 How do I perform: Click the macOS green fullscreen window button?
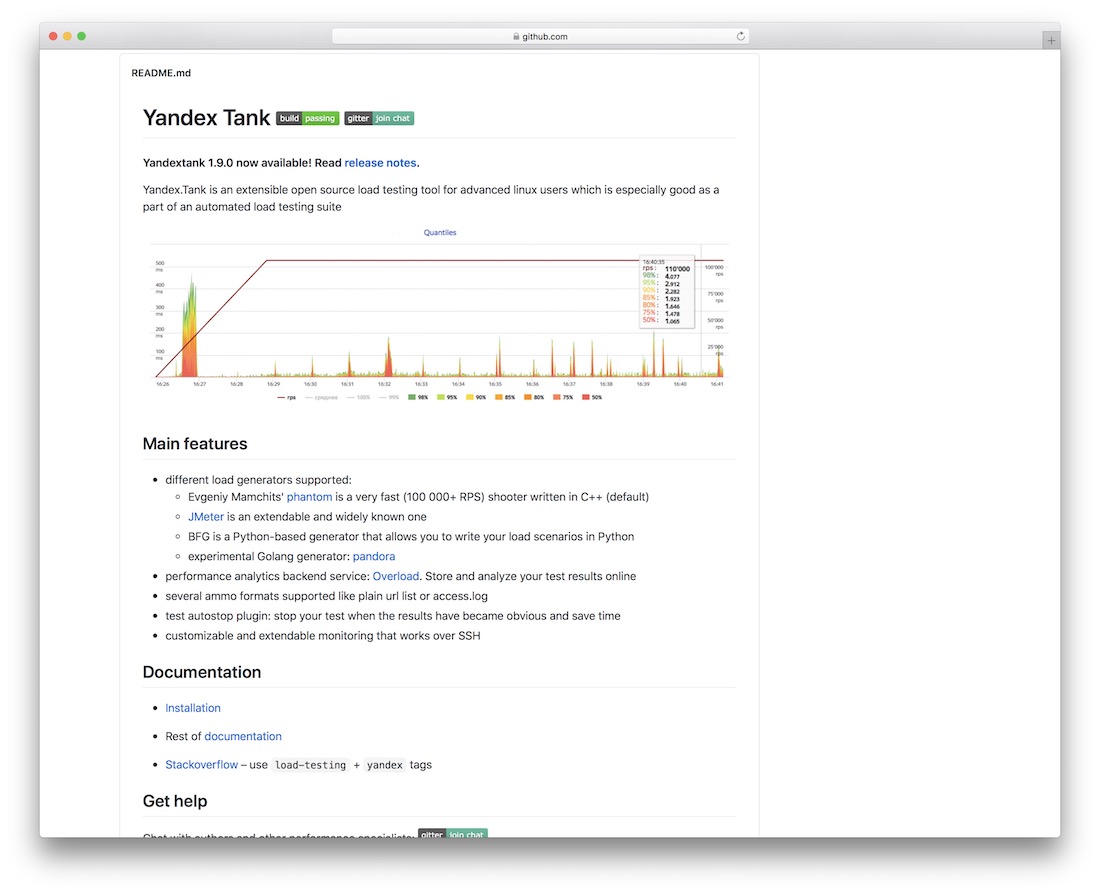point(81,36)
